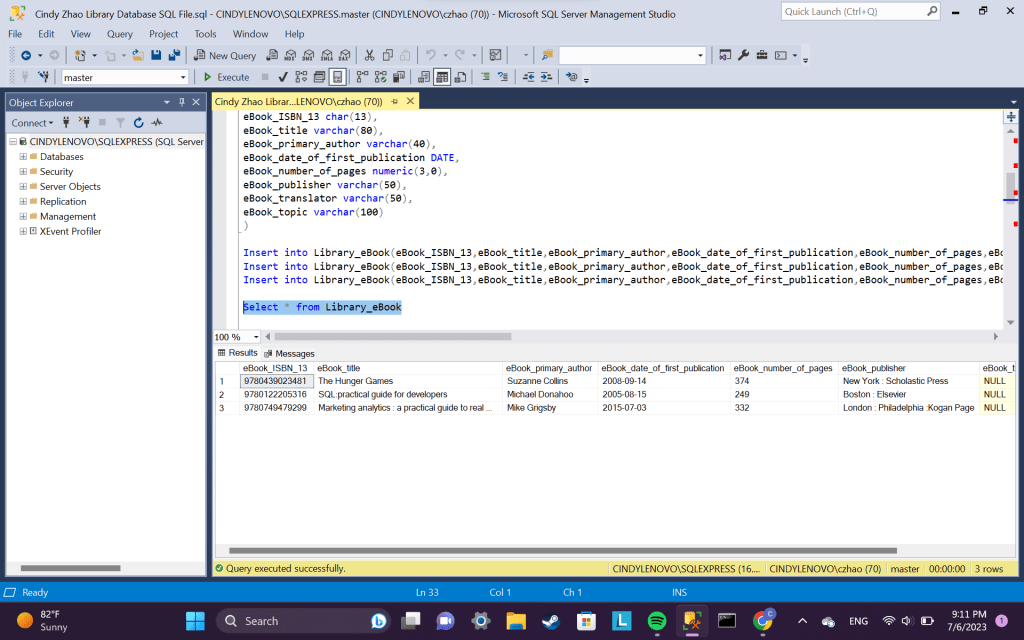
Task: Expand the Databases tree node
Action: pyautogui.click(x=23, y=157)
